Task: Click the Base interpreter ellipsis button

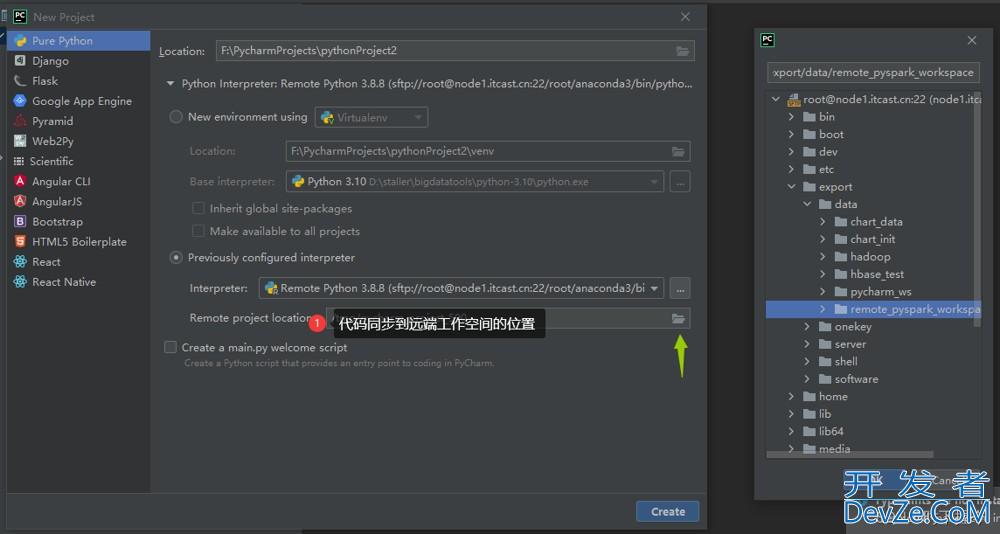Action: pyautogui.click(x=680, y=182)
